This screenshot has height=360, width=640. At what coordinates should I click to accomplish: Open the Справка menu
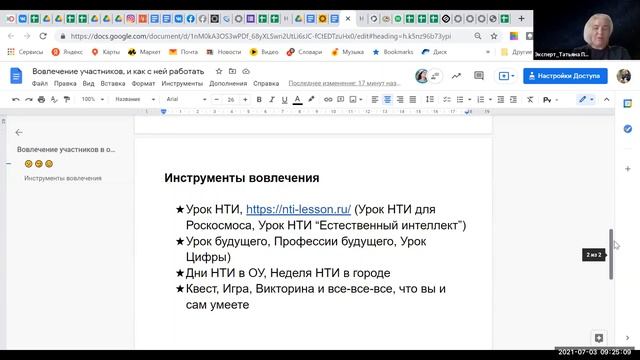click(266, 83)
